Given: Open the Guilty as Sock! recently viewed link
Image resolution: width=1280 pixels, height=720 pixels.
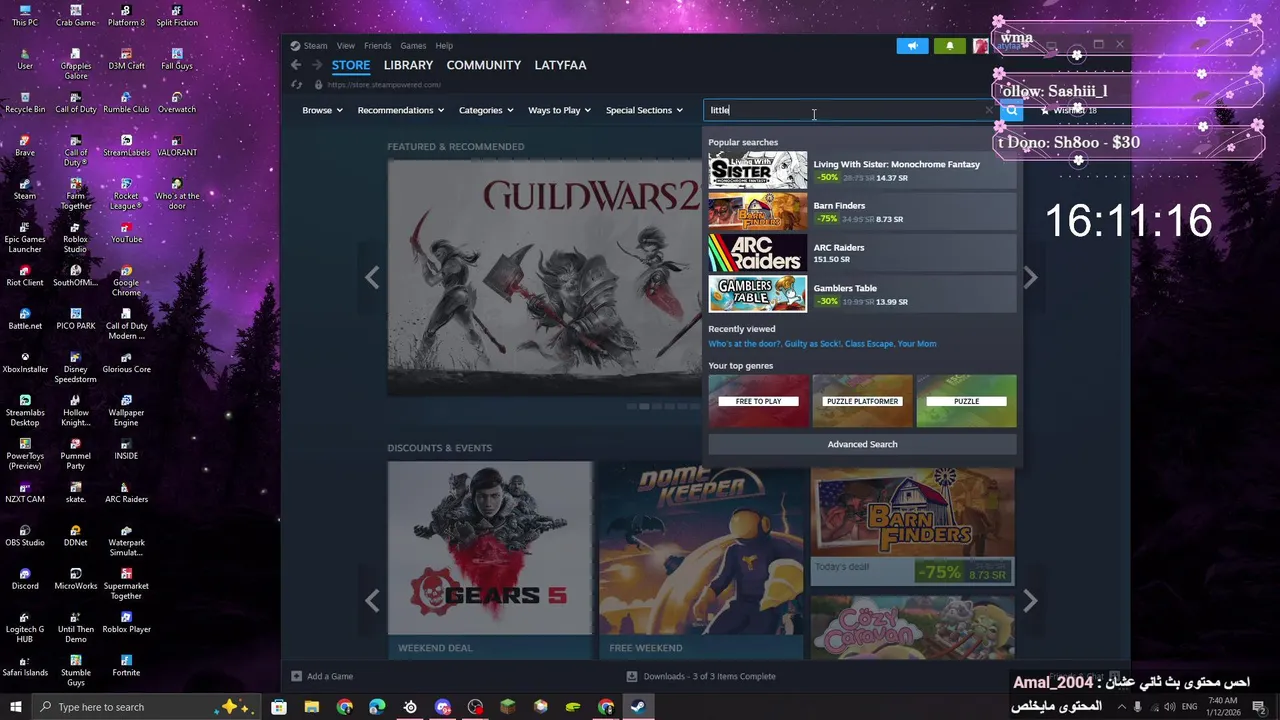Looking at the screenshot, I should pos(813,344).
